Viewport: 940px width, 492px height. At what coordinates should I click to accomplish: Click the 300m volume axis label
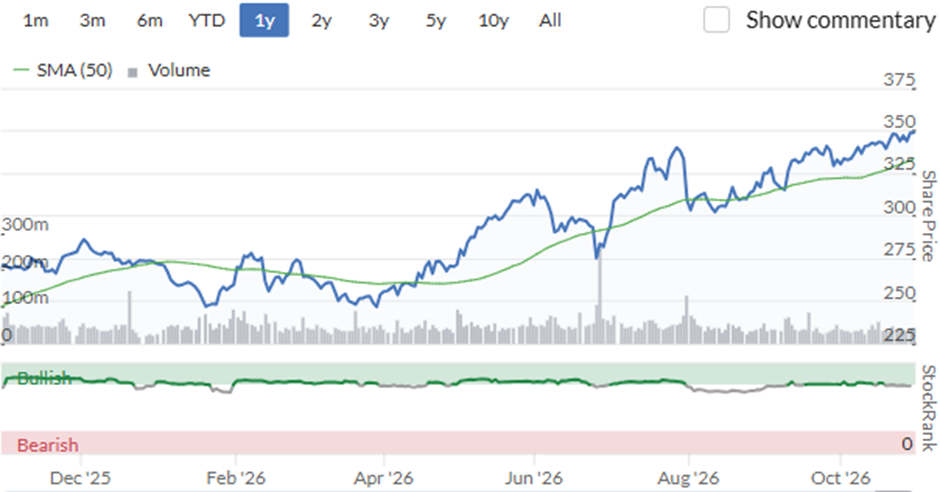[x=25, y=225]
